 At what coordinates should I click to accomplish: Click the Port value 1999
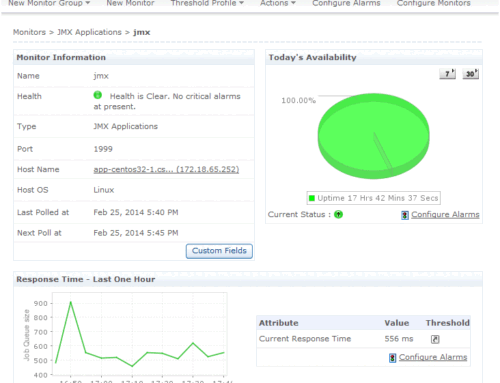(x=103, y=149)
